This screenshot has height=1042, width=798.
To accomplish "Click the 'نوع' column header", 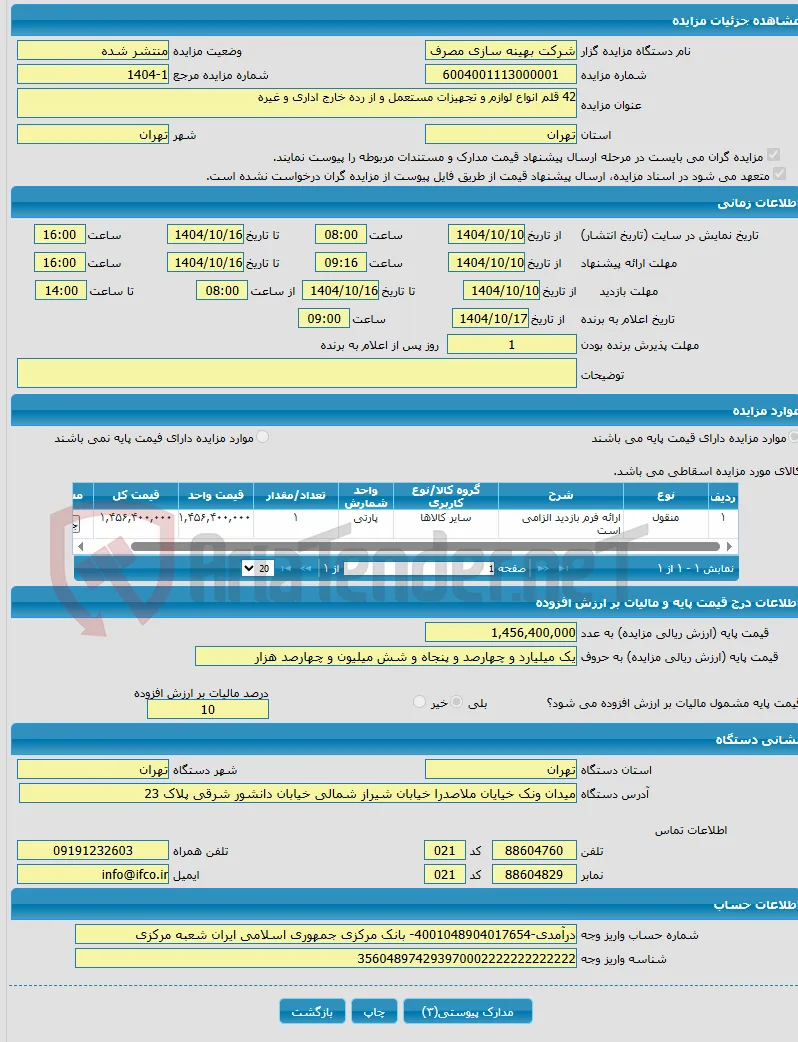I will (x=666, y=496).
